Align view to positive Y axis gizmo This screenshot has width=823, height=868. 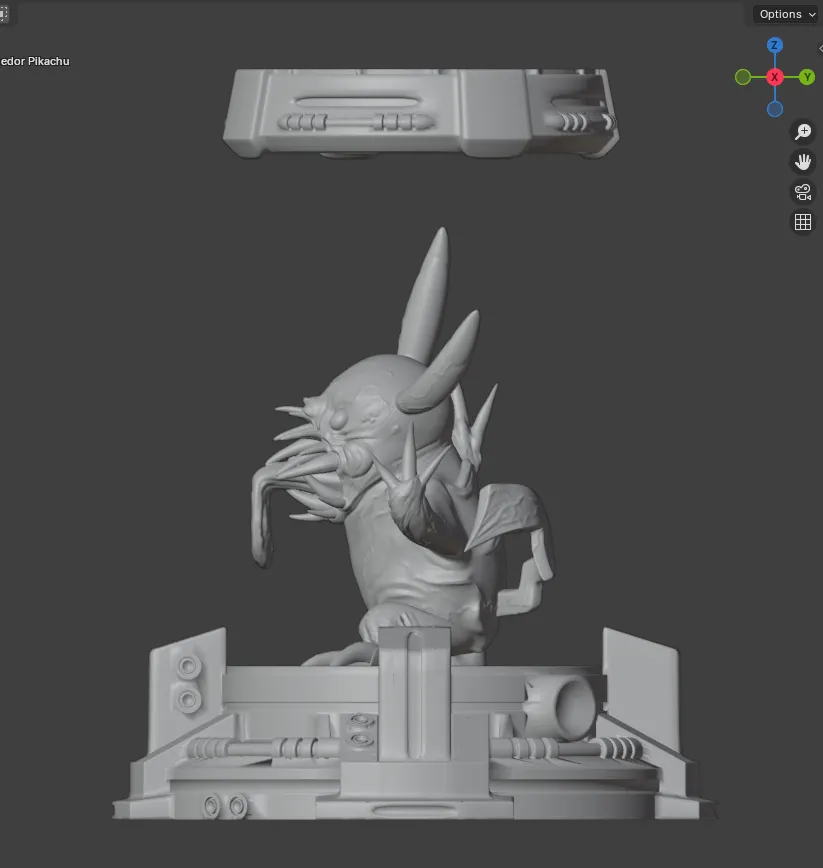(x=807, y=77)
